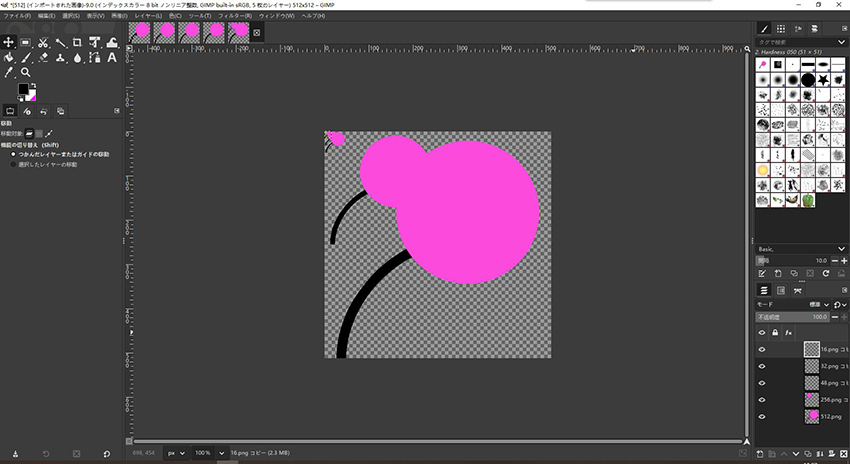Click the foreground black color swatch
This screenshot has width=850, height=464.
pyautogui.click(x=22, y=89)
